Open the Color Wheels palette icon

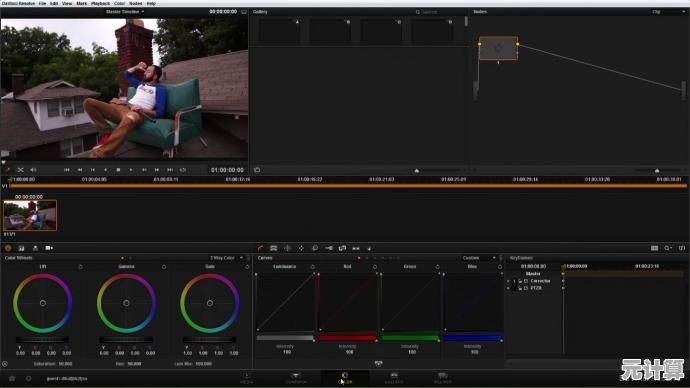click(x=8, y=248)
